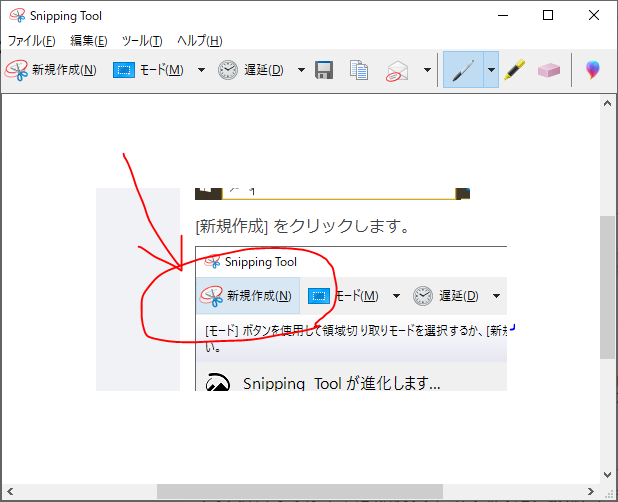Image resolution: width=618 pixels, height=502 pixels.
Task: Copy the snip using the copy icon
Action: tap(359, 70)
